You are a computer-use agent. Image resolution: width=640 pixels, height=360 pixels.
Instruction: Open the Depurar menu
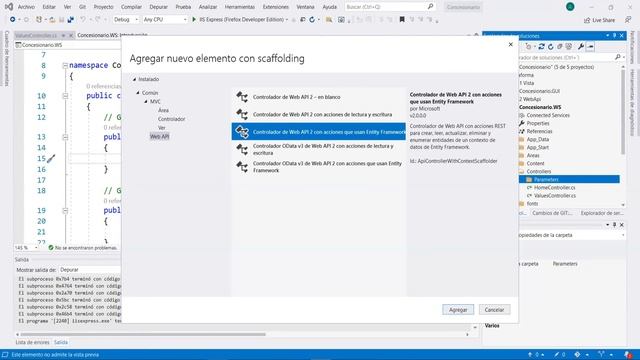(158, 7)
